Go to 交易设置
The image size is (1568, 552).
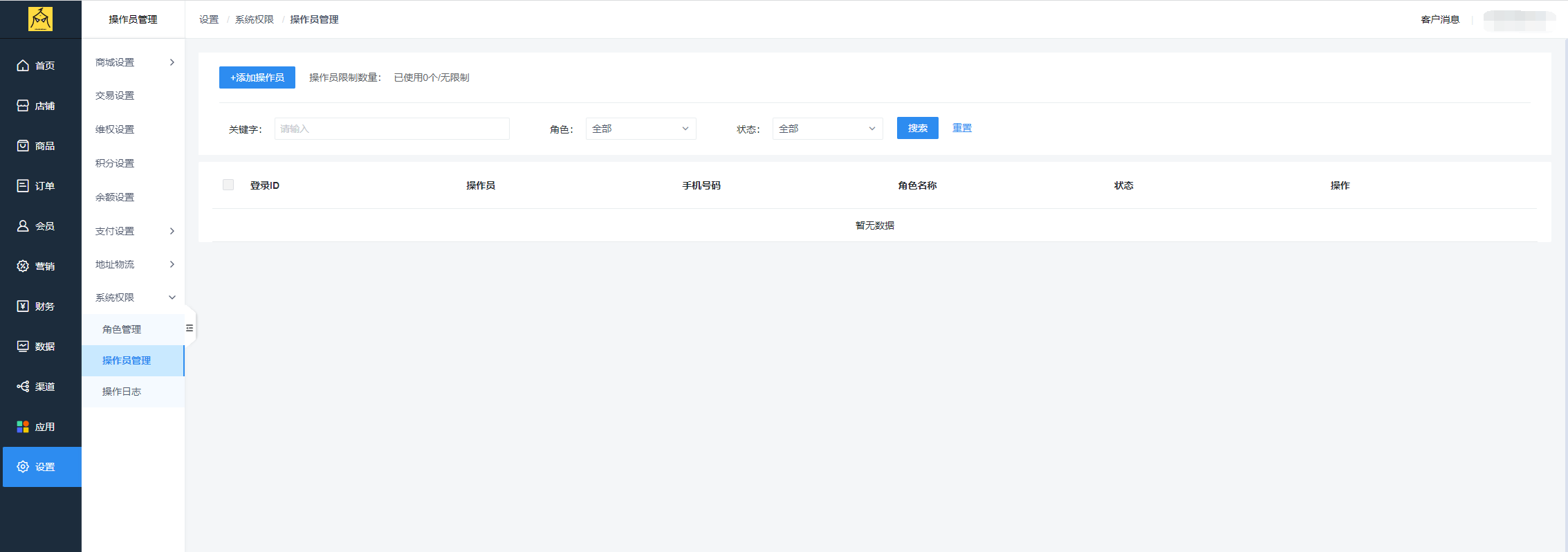(115, 95)
